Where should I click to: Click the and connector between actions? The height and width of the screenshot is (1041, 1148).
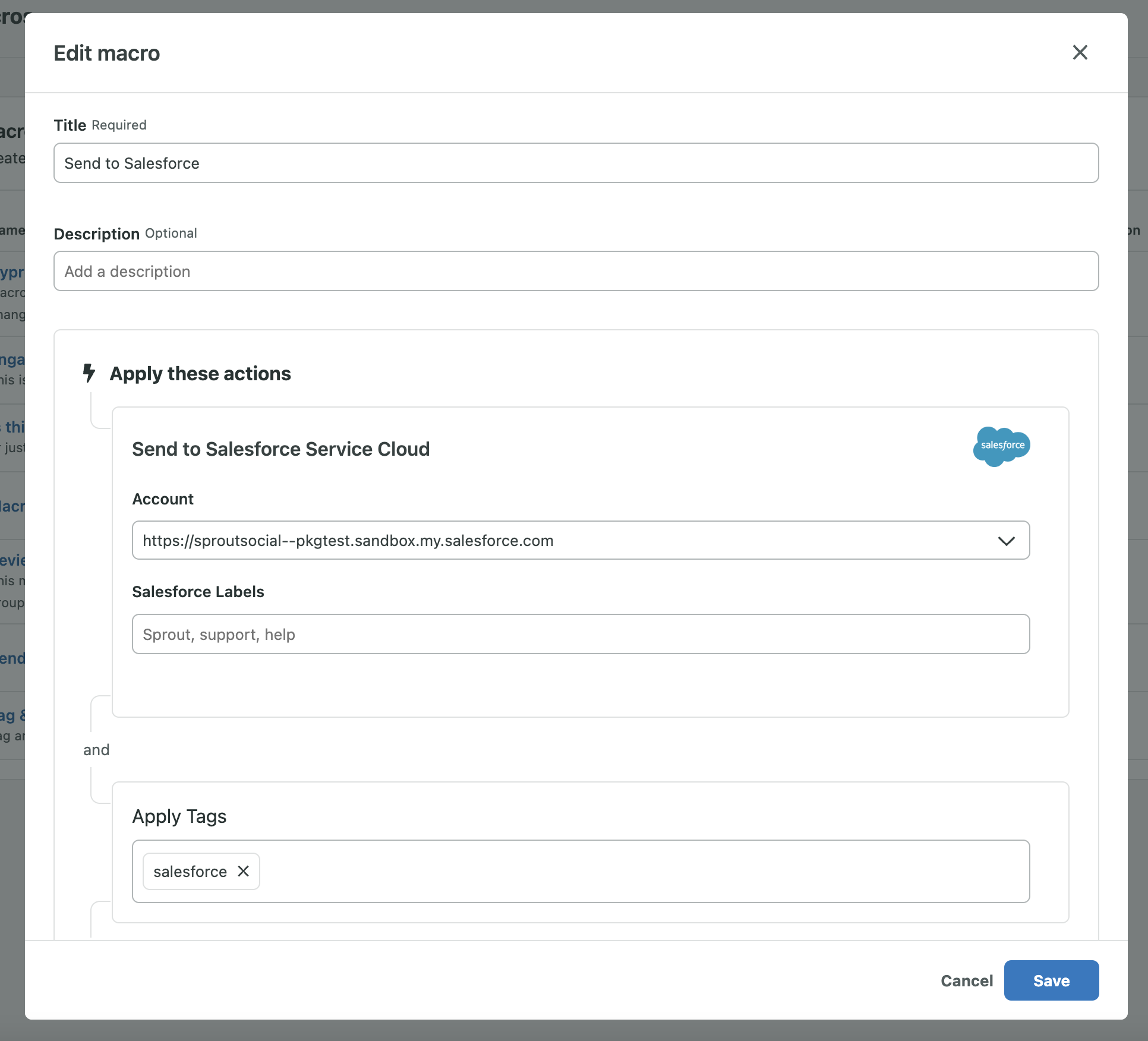(x=97, y=750)
